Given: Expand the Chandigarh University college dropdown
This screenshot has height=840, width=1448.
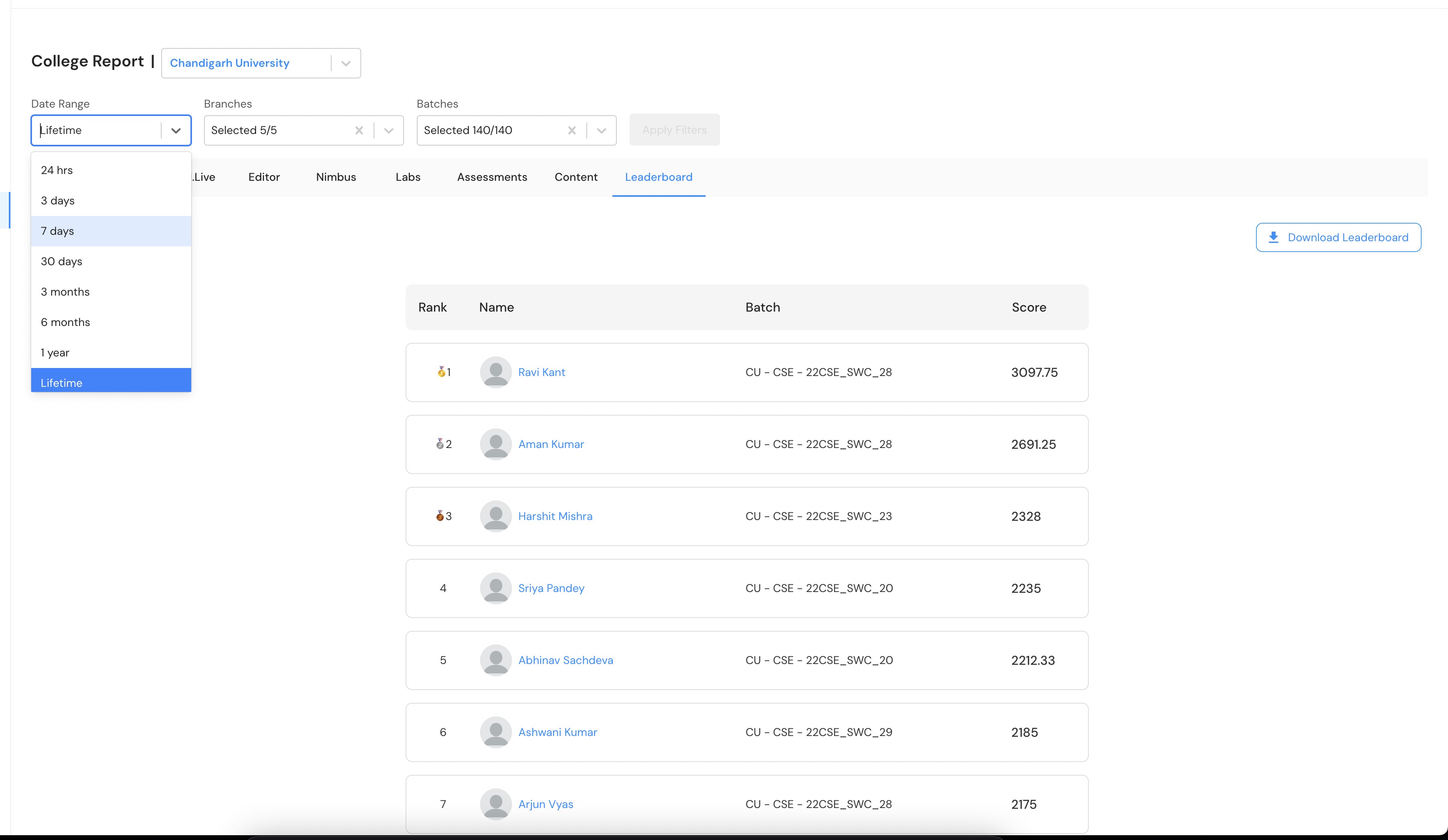Looking at the screenshot, I should (x=346, y=63).
